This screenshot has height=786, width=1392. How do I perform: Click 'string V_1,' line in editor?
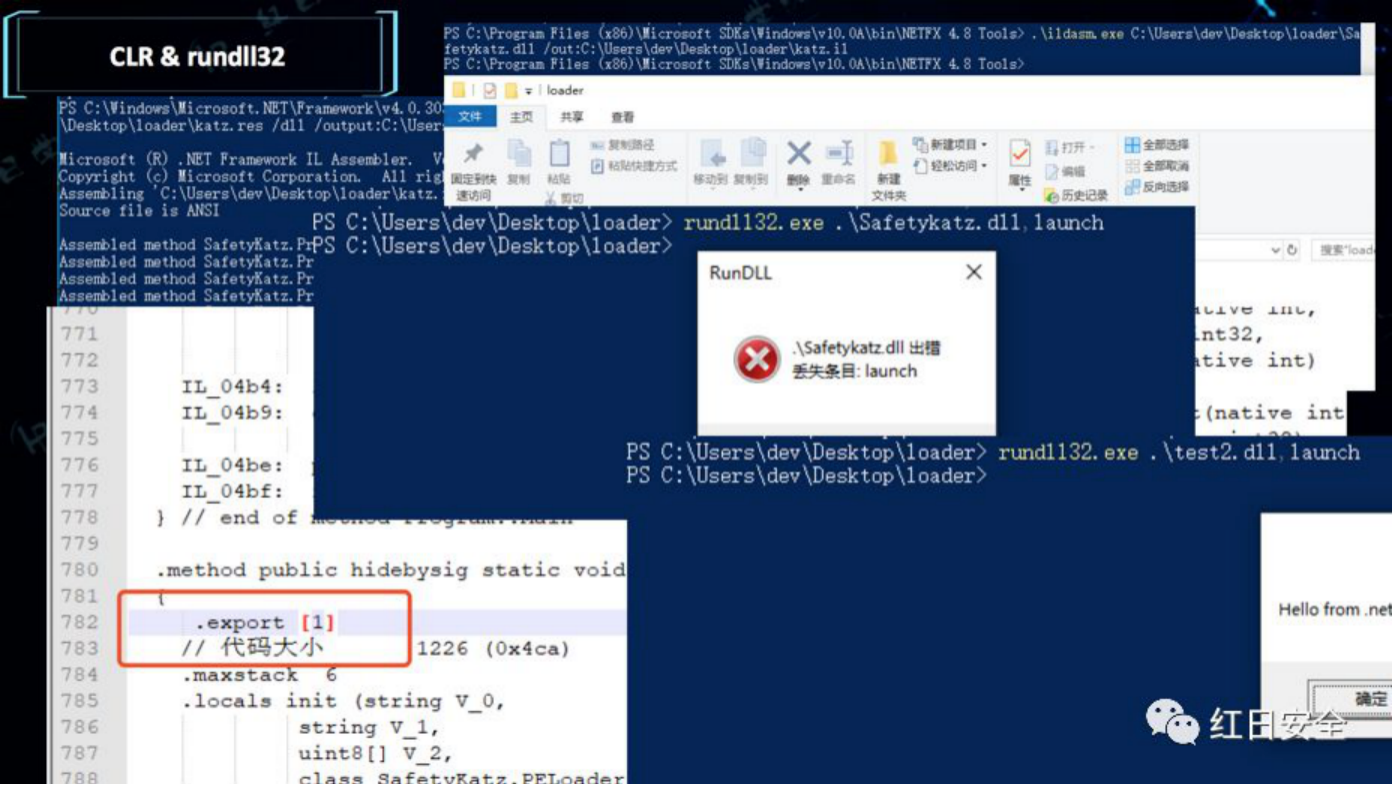click(369, 727)
